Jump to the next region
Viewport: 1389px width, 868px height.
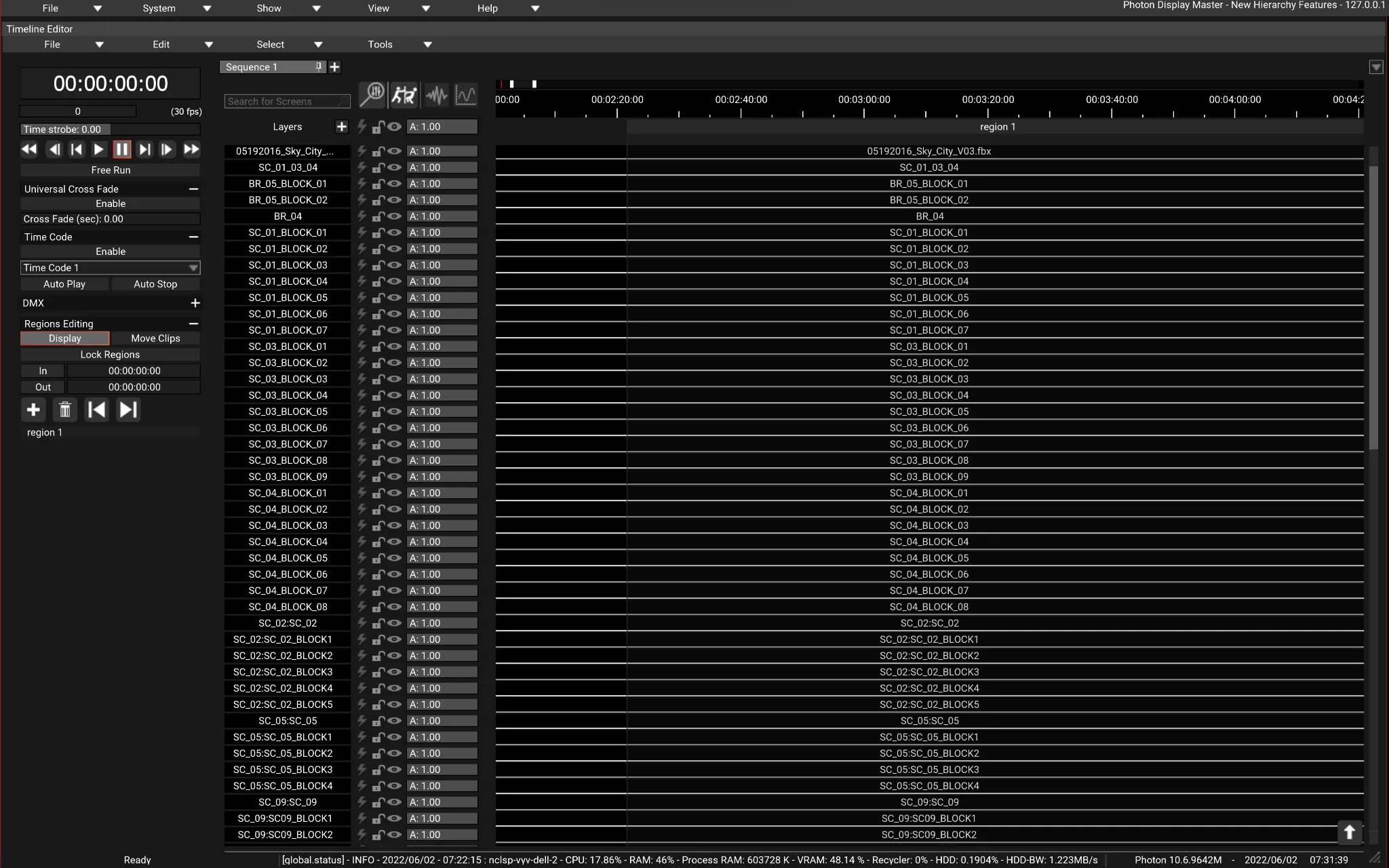coord(128,410)
